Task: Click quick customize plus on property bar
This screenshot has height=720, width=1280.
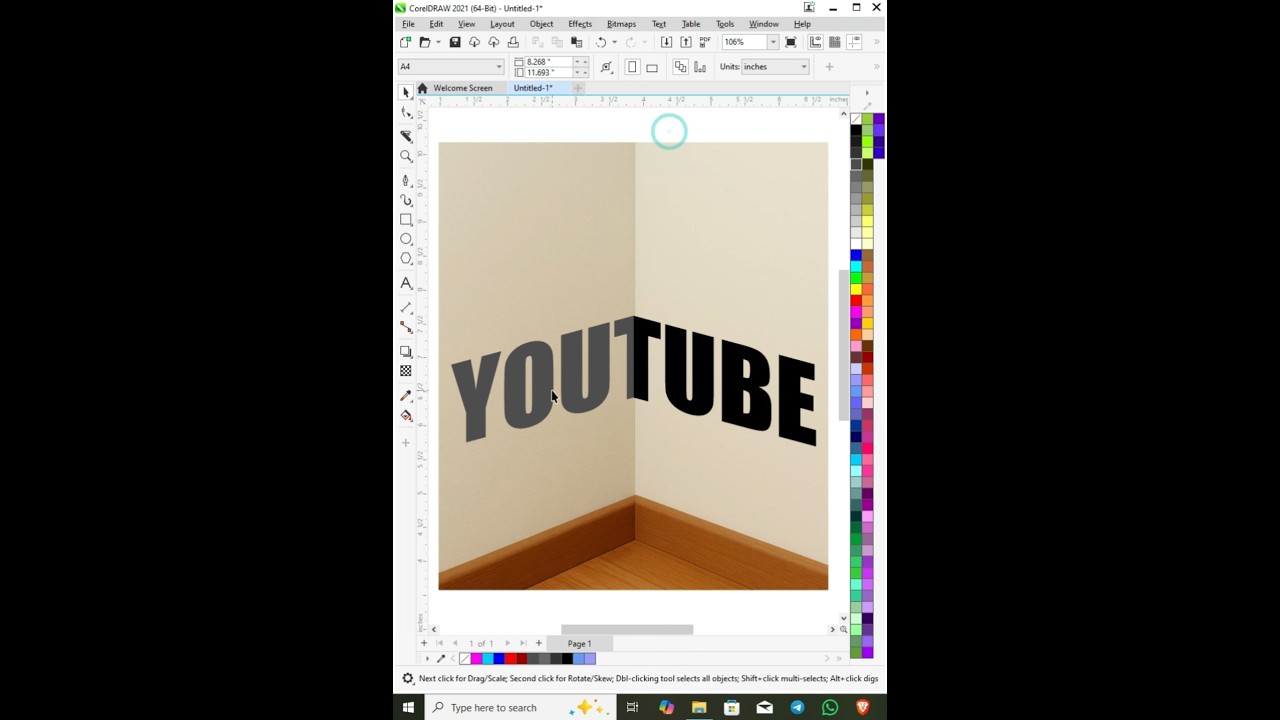Action: point(829,67)
